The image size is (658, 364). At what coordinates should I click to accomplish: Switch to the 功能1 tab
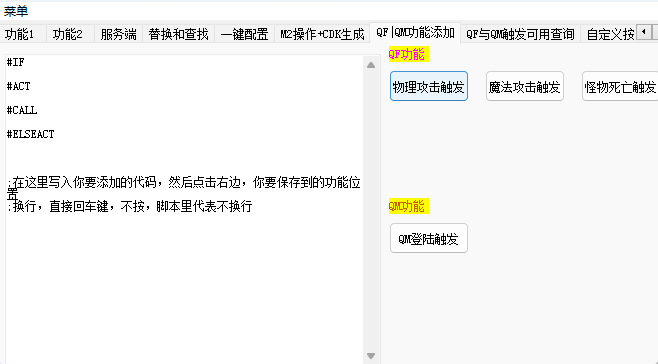coord(20,34)
